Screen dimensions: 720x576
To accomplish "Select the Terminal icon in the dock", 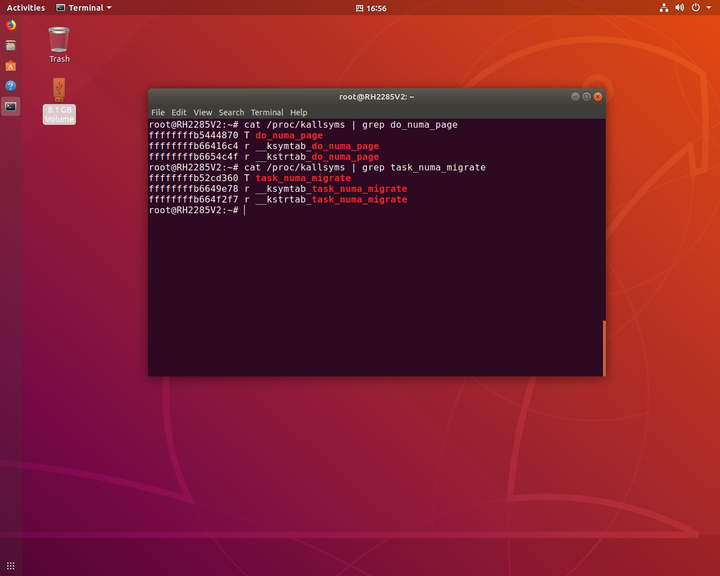I will point(11,107).
